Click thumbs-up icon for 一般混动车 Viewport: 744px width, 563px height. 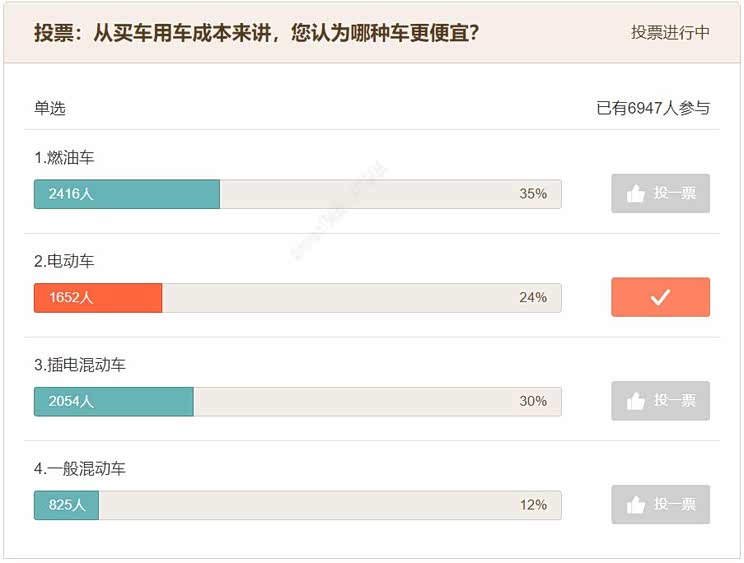coord(636,505)
